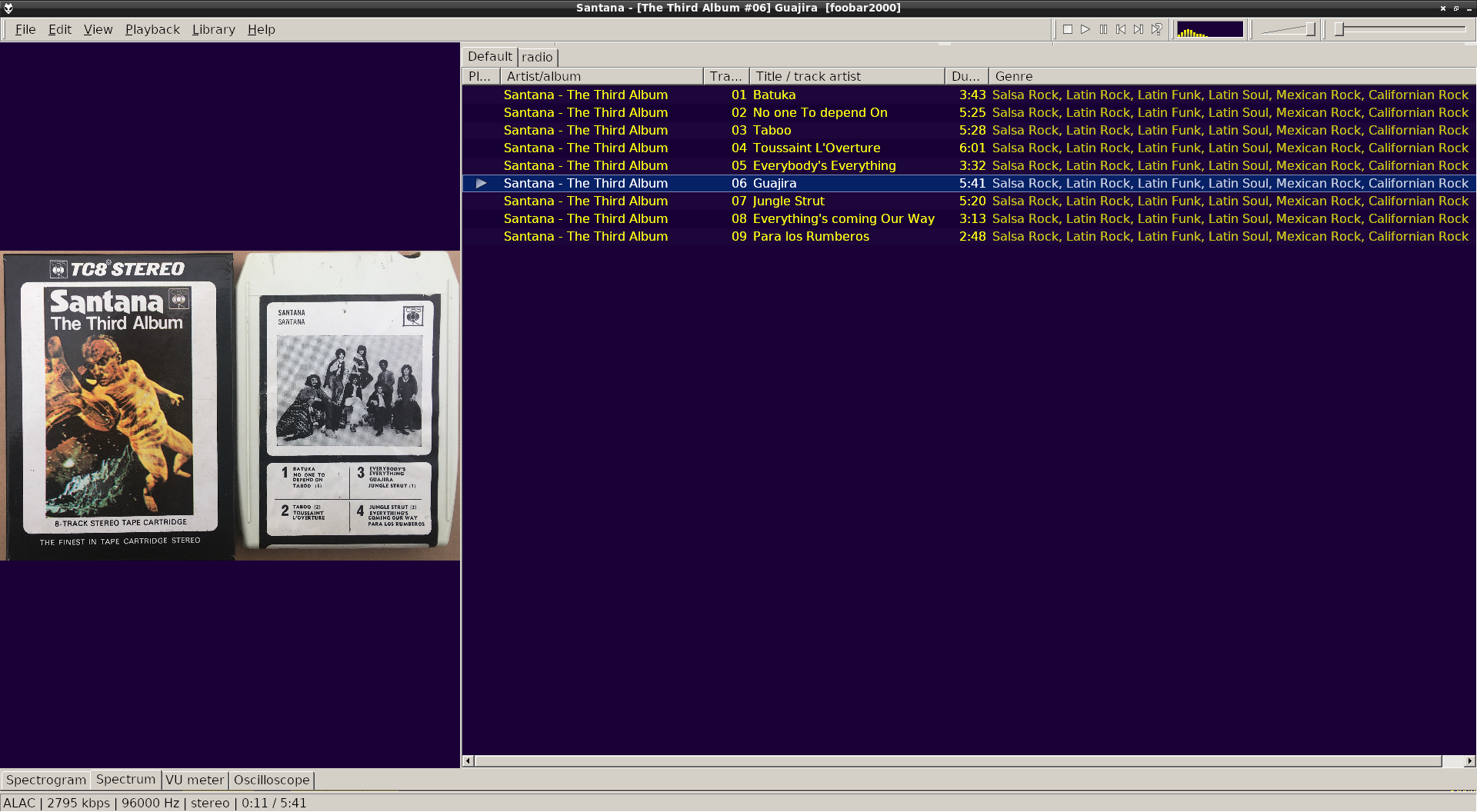The width and height of the screenshot is (1477, 812).
Task: Stop playback with the Stop button
Action: click(x=1068, y=29)
